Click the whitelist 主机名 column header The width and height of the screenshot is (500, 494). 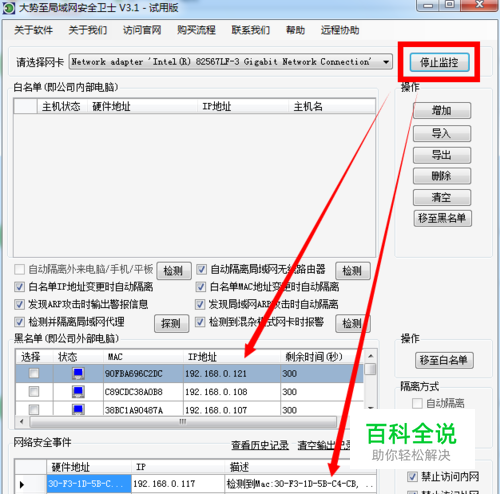click(x=331, y=107)
